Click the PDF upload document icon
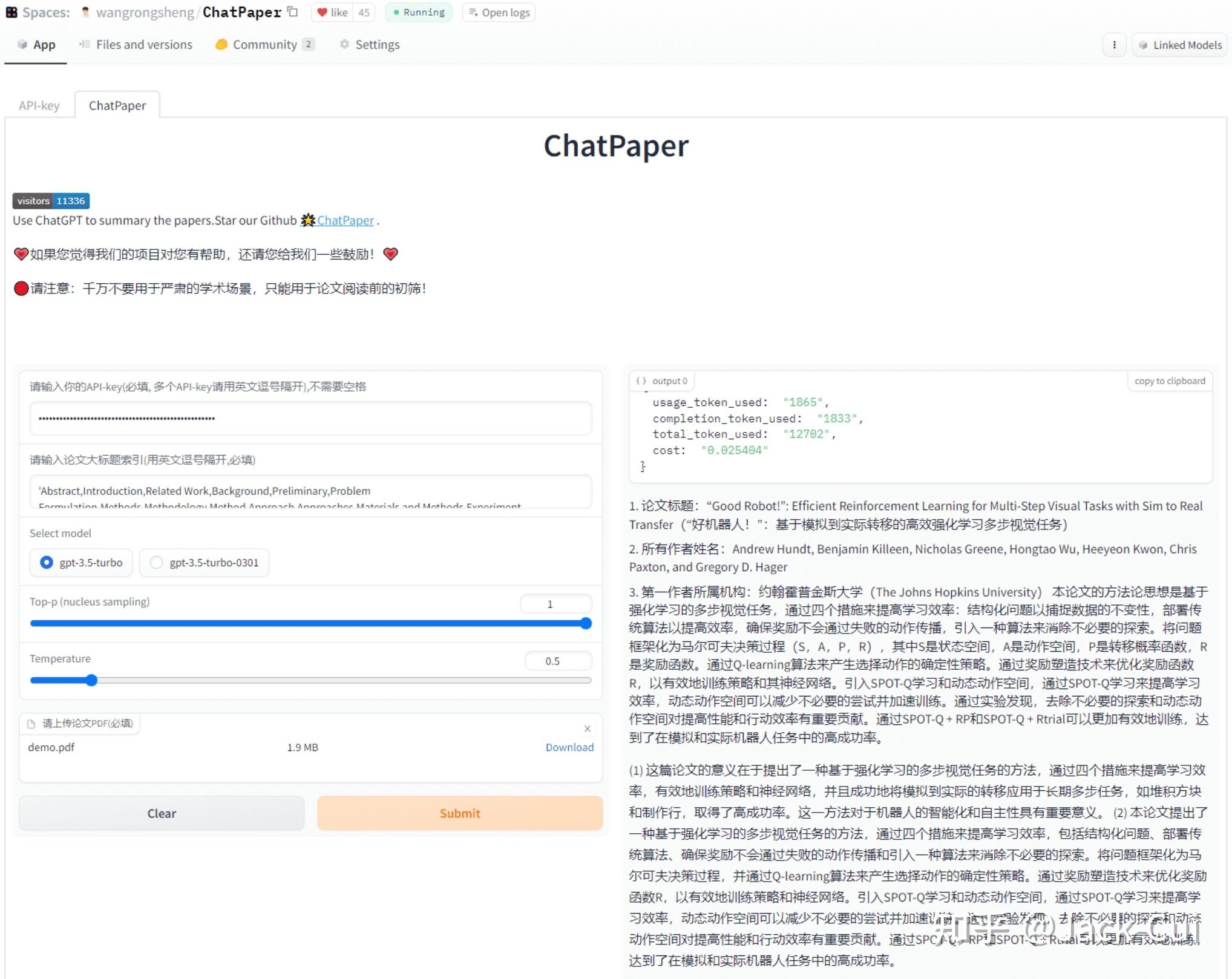Image resolution: width=1232 pixels, height=979 pixels. click(x=31, y=722)
